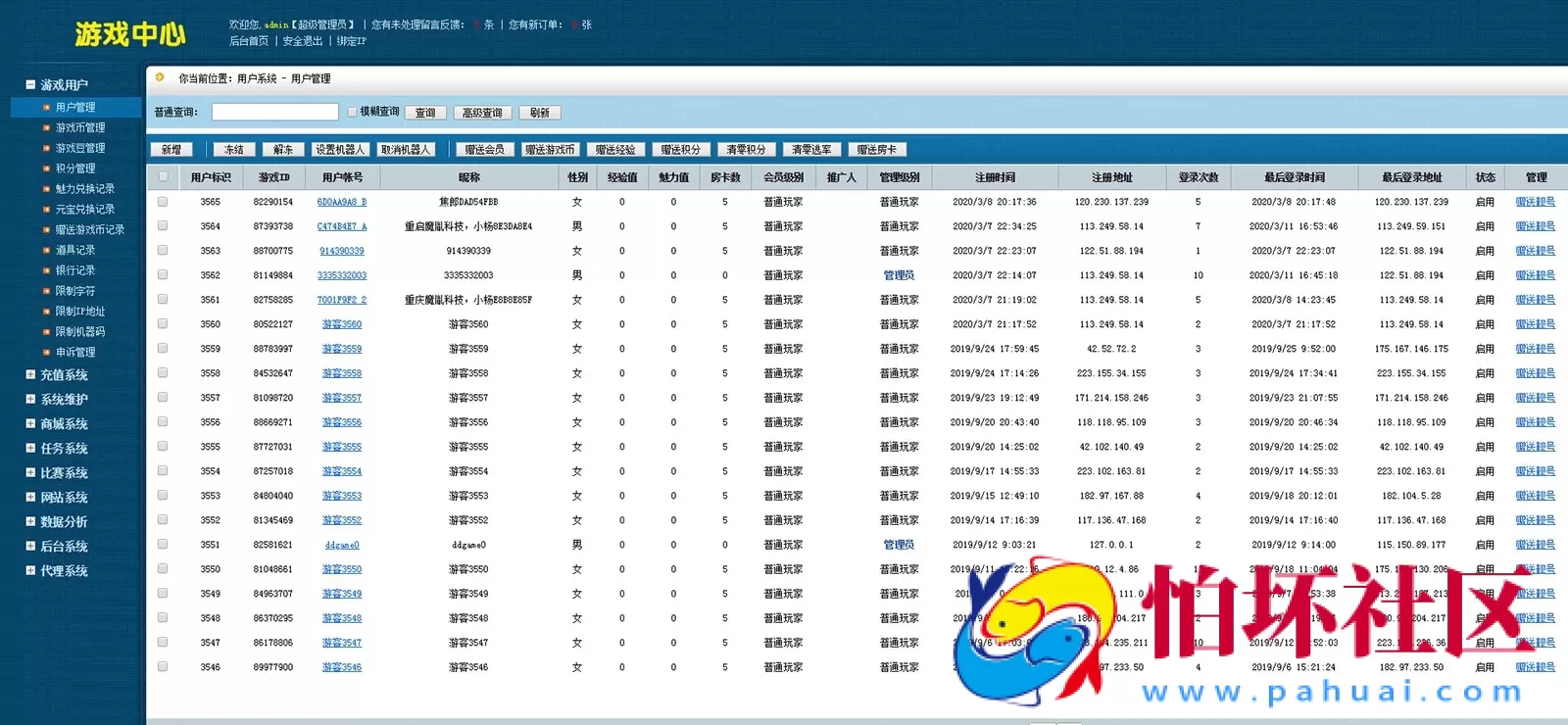The width and height of the screenshot is (1568, 725).
Task: Expand the 充值系统 section
Action: [31, 375]
